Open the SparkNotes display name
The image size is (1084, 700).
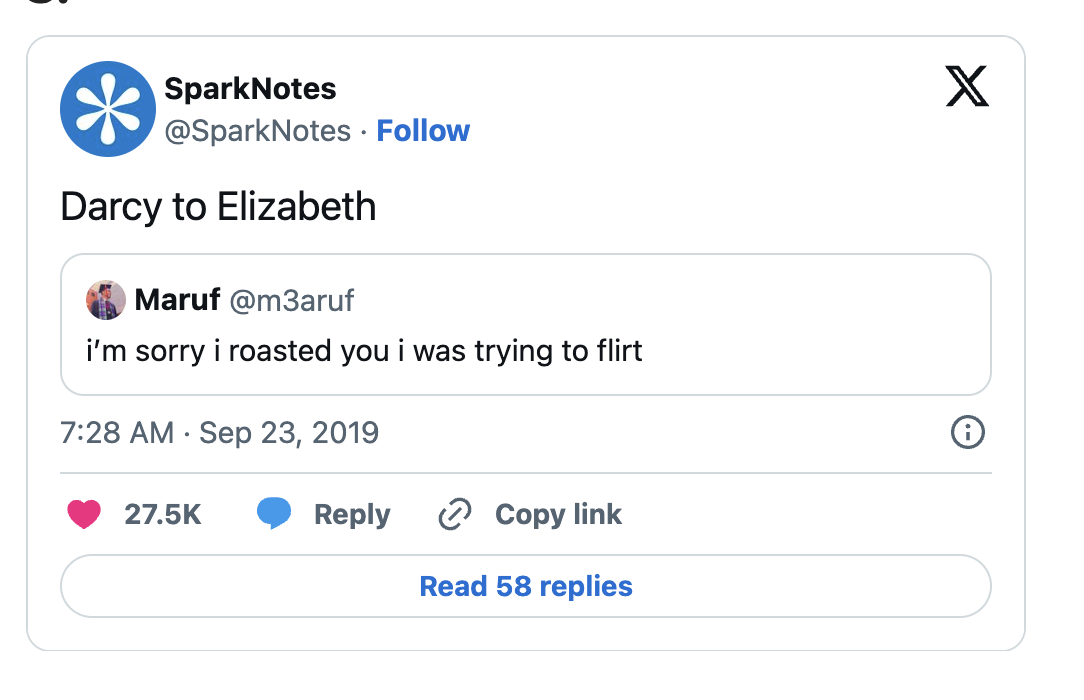(x=250, y=89)
